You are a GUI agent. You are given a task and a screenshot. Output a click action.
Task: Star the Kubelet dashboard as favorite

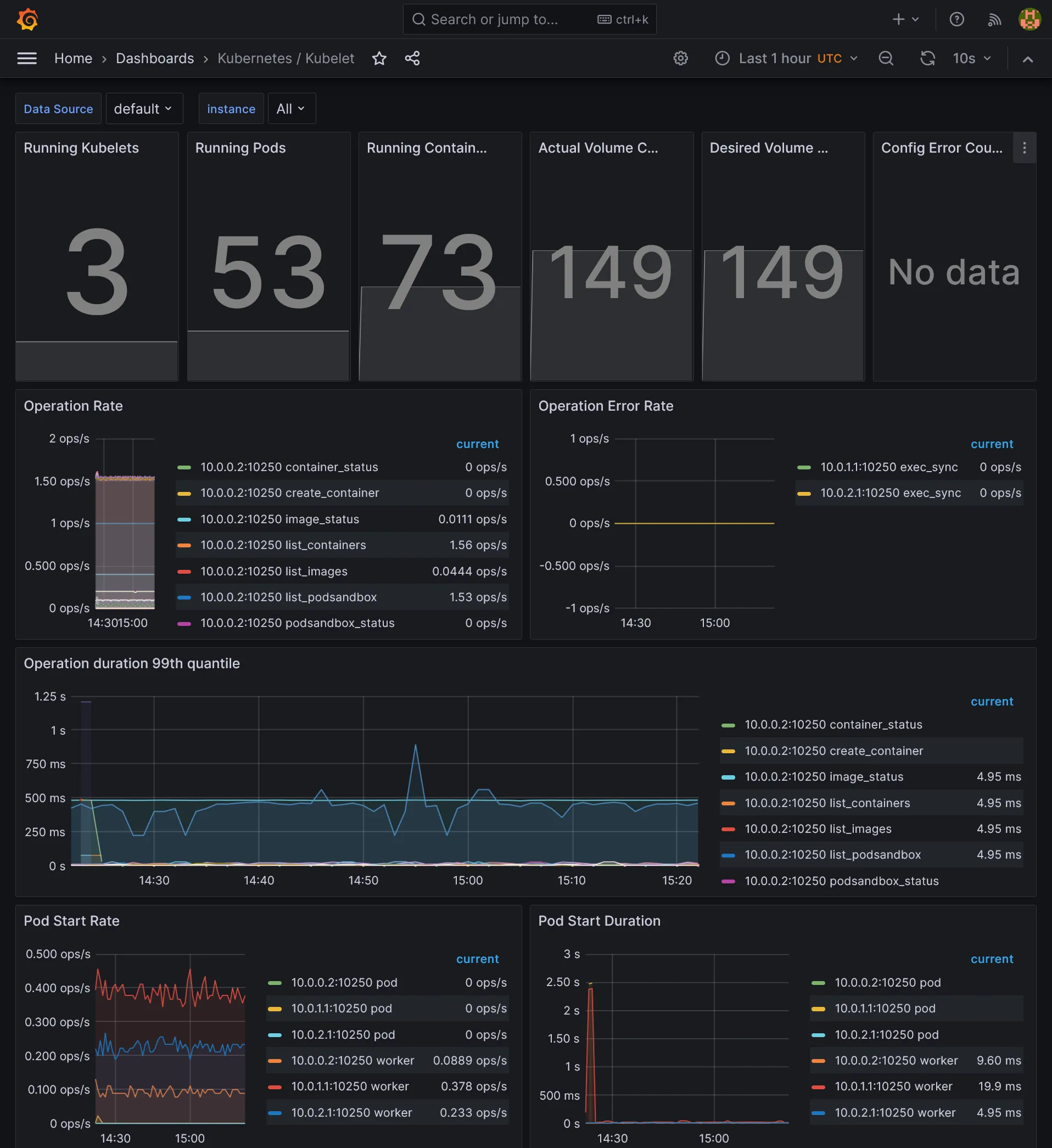click(379, 58)
